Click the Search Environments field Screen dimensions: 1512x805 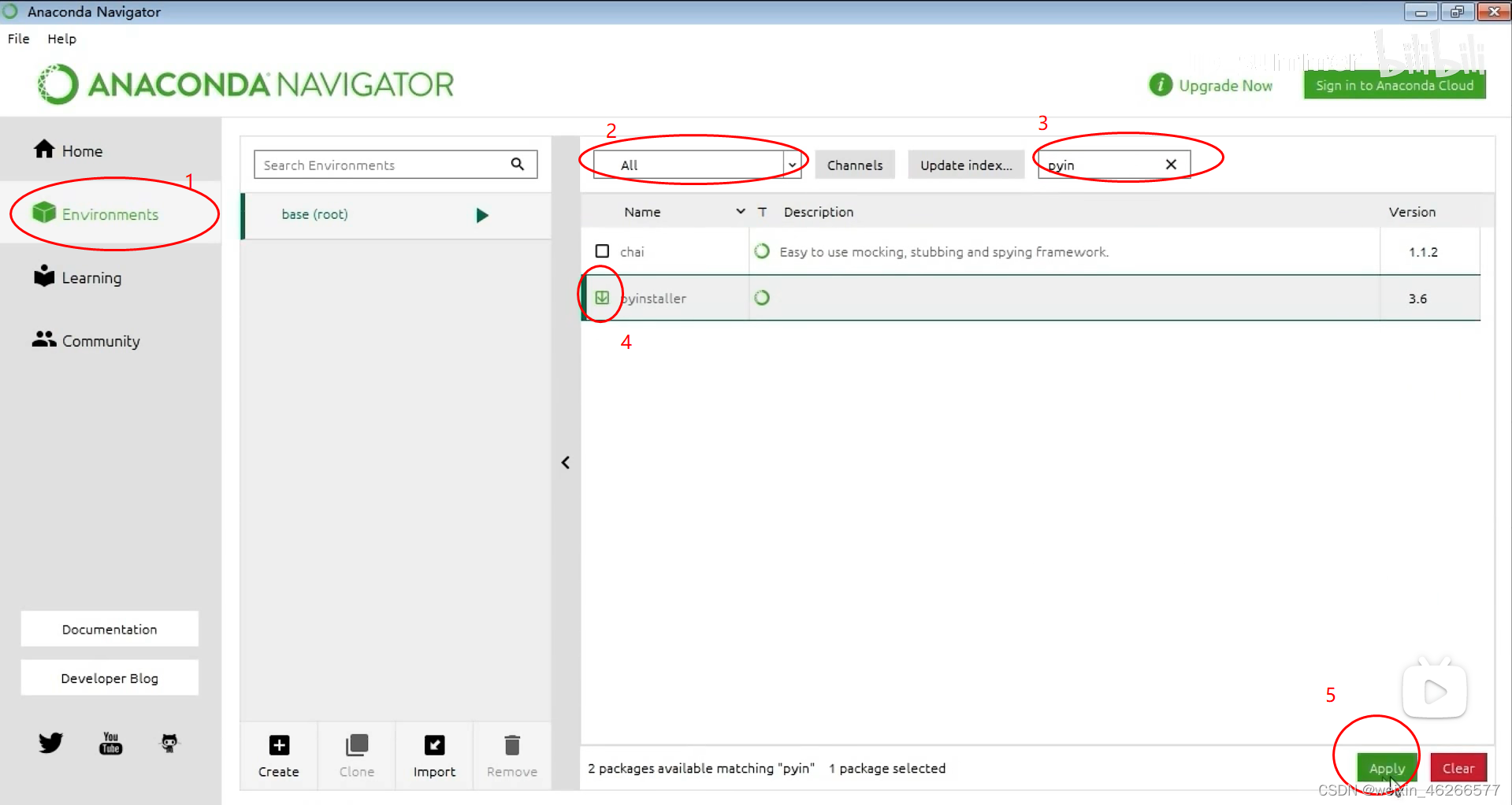[x=396, y=165]
